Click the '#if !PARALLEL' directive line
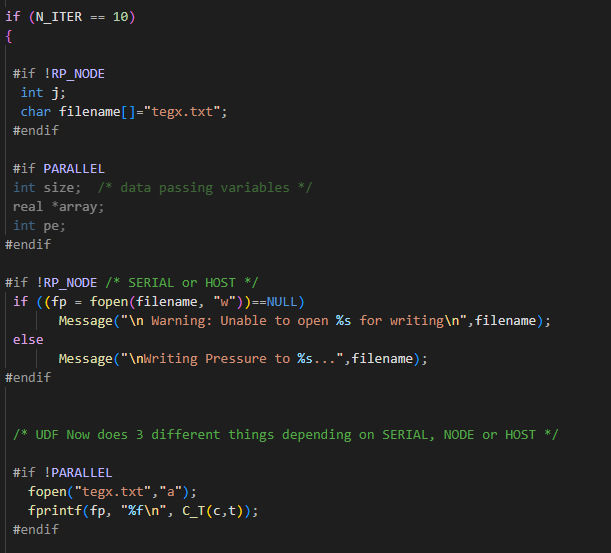 pos(62,472)
